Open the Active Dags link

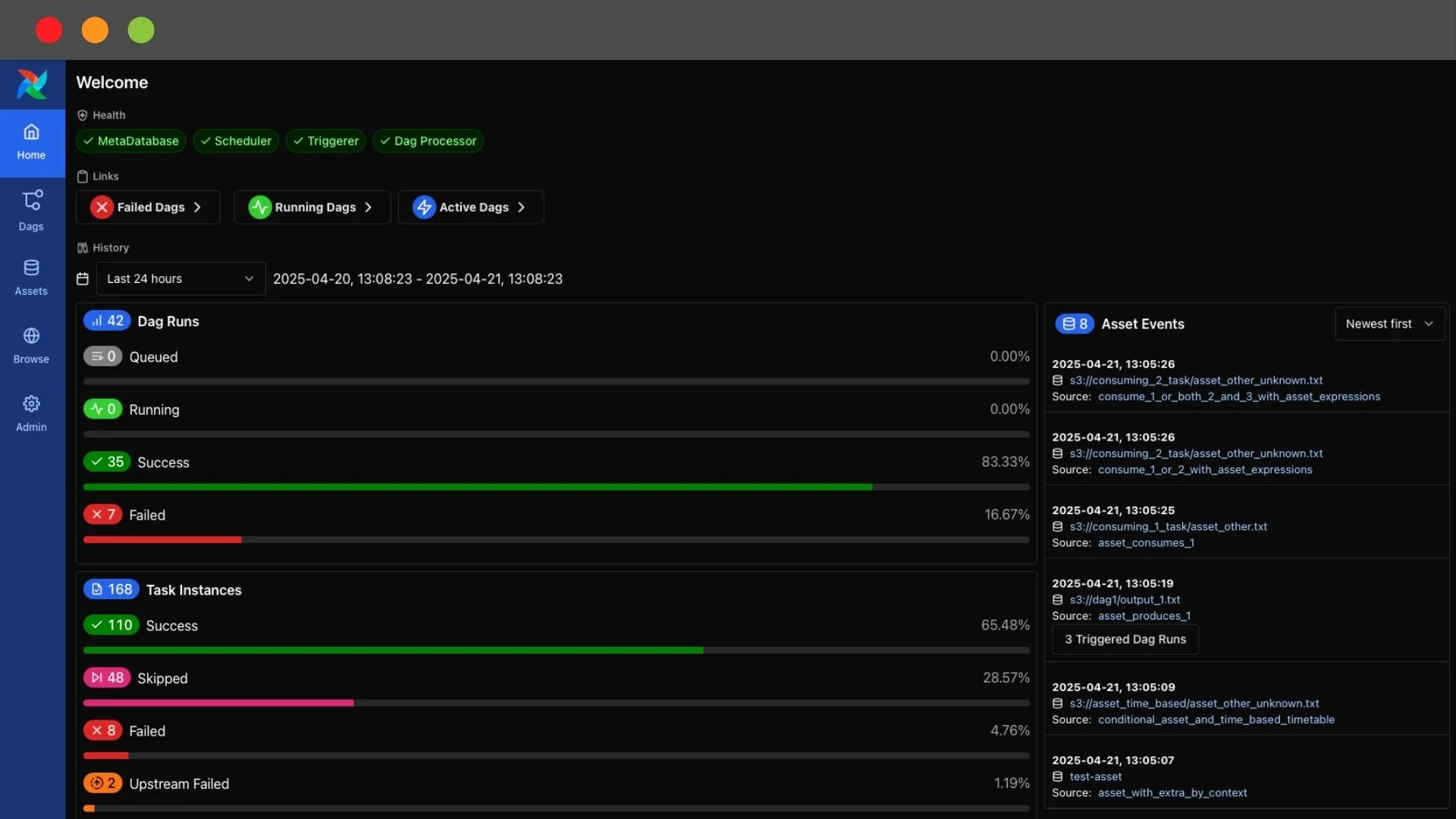click(x=471, y=207)
